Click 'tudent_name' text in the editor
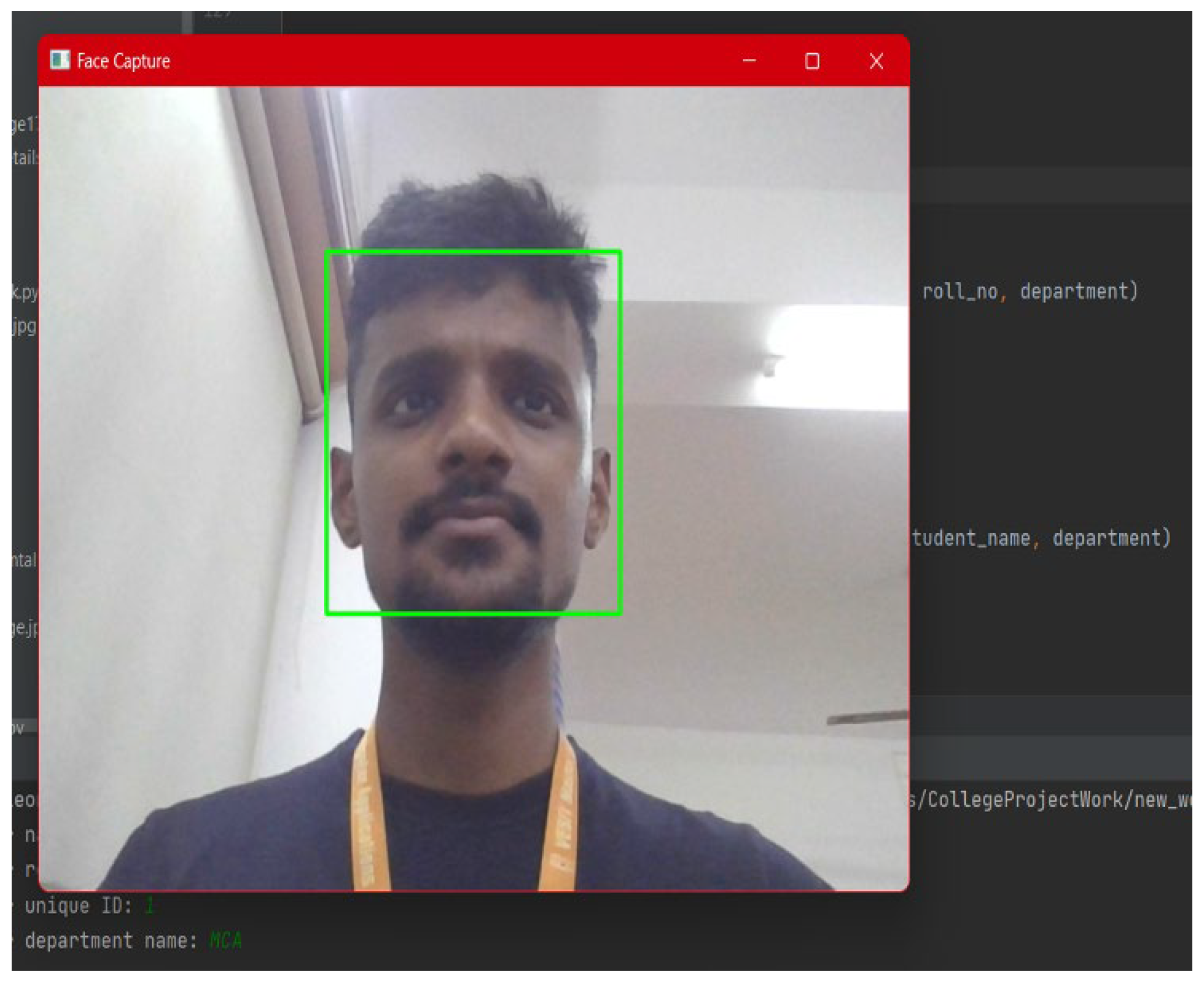This screenshot has width=1204, height=983. coord(971,538)
